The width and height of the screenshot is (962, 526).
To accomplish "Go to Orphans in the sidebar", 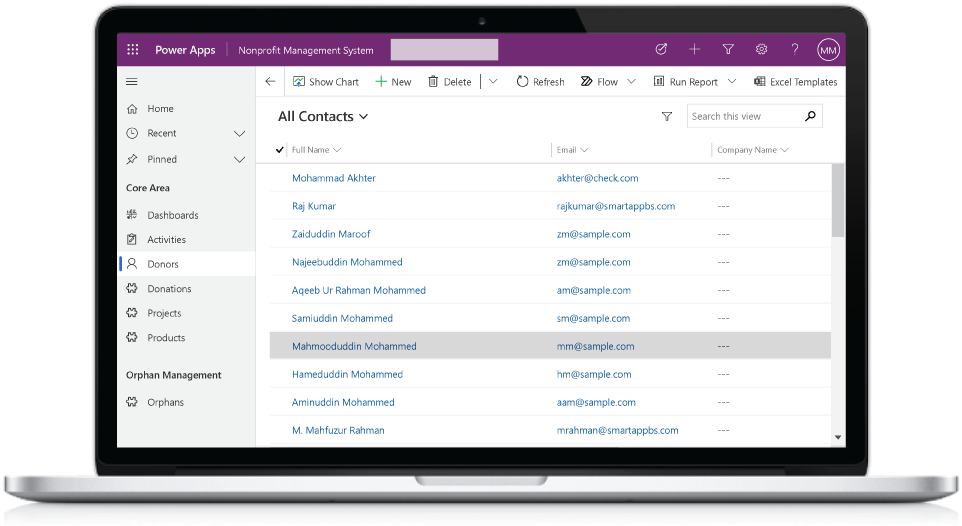I will 165,402.
